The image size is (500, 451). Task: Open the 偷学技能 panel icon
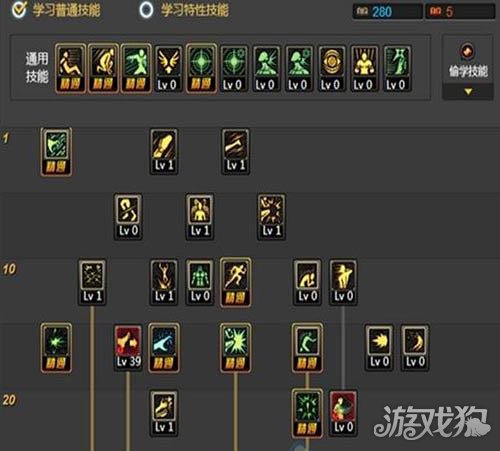point(467,51)
